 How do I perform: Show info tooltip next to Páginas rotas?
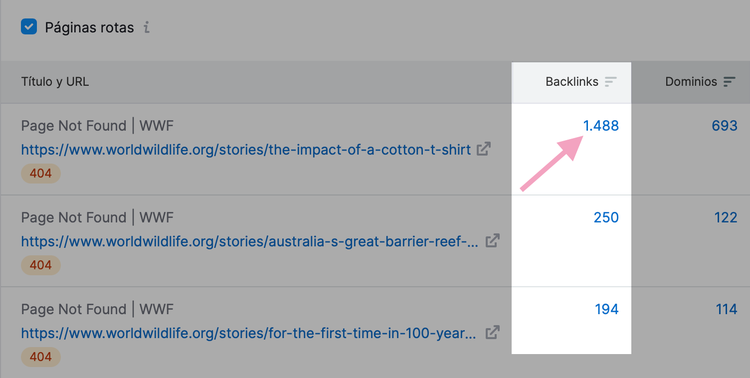point(146,27)
